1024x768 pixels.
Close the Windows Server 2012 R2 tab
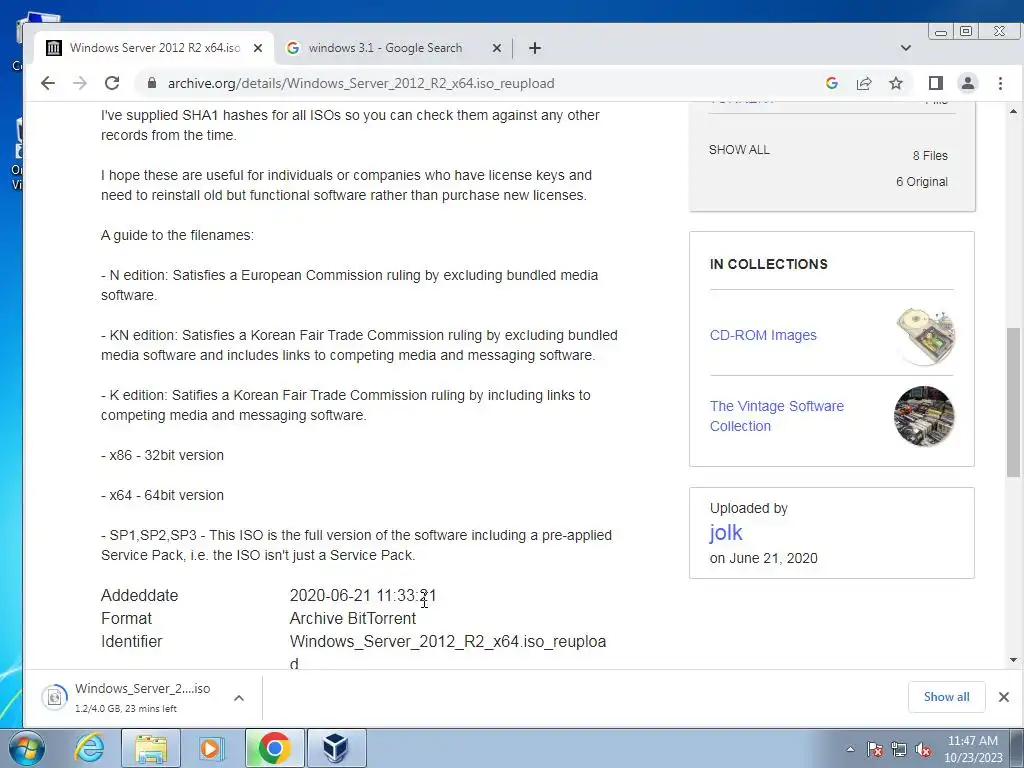point(258,48)
